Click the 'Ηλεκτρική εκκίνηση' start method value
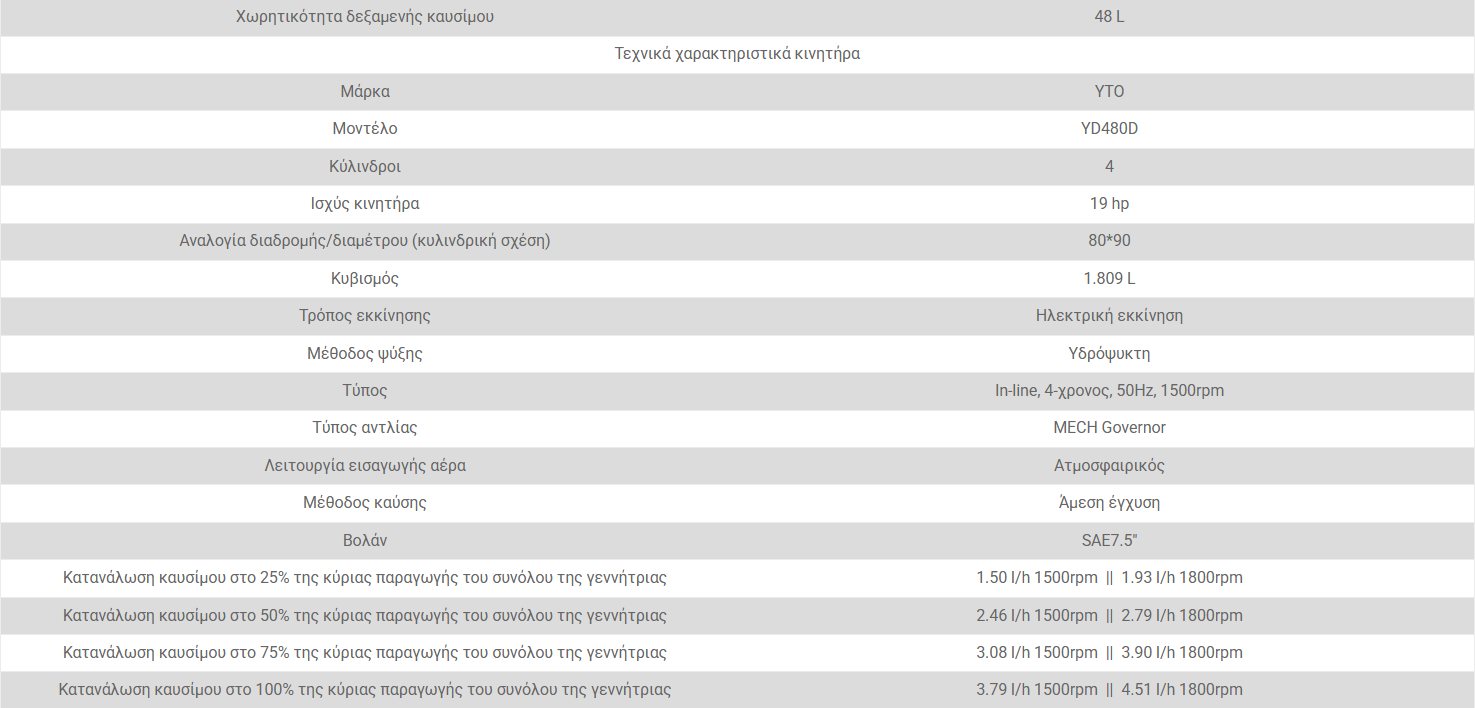This screenshot has height=708, width=1475. pyautogui.click(x=1109, y=316)
